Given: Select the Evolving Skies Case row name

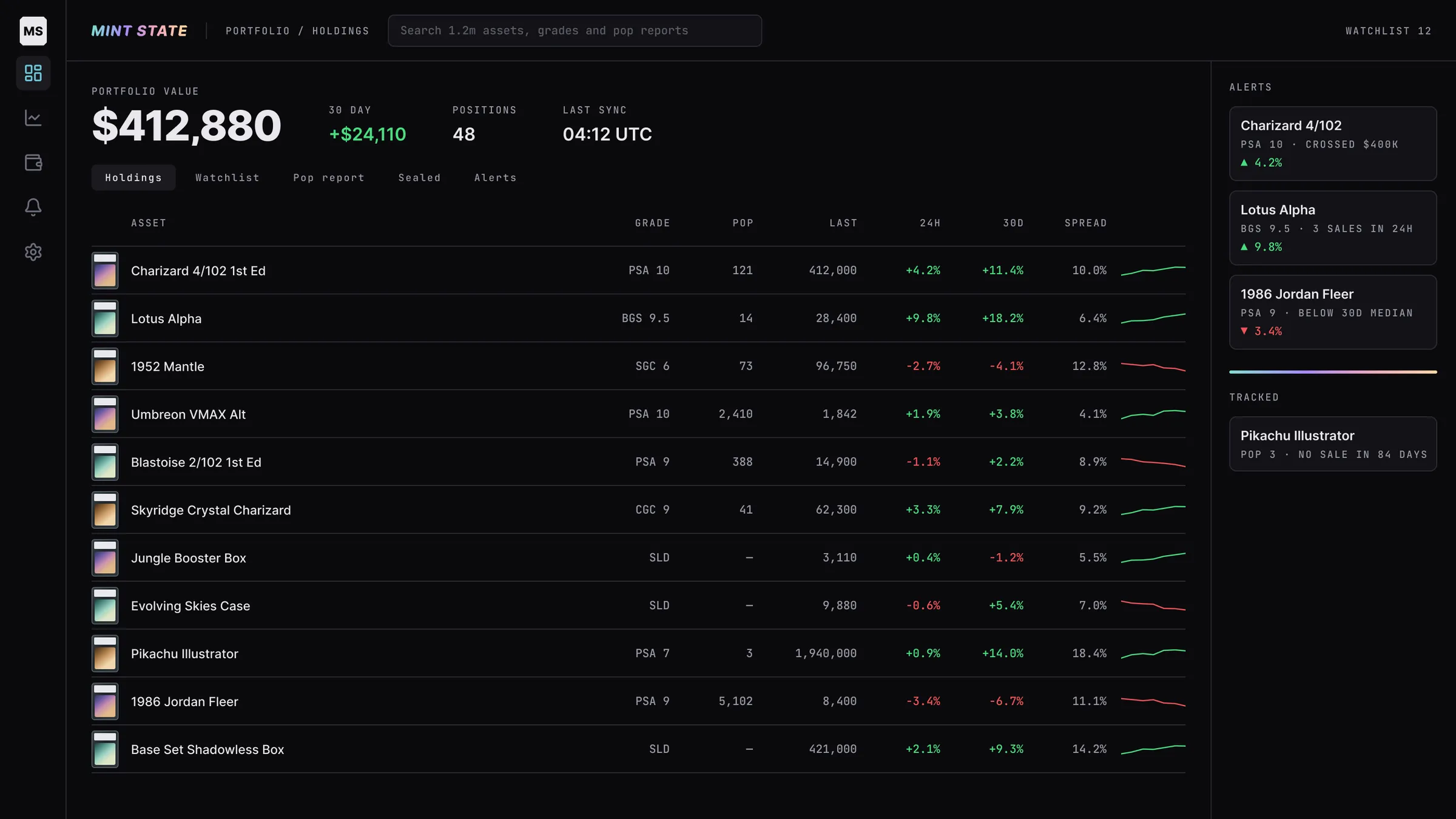Looking at the screenshot, I should pos(190,606).
